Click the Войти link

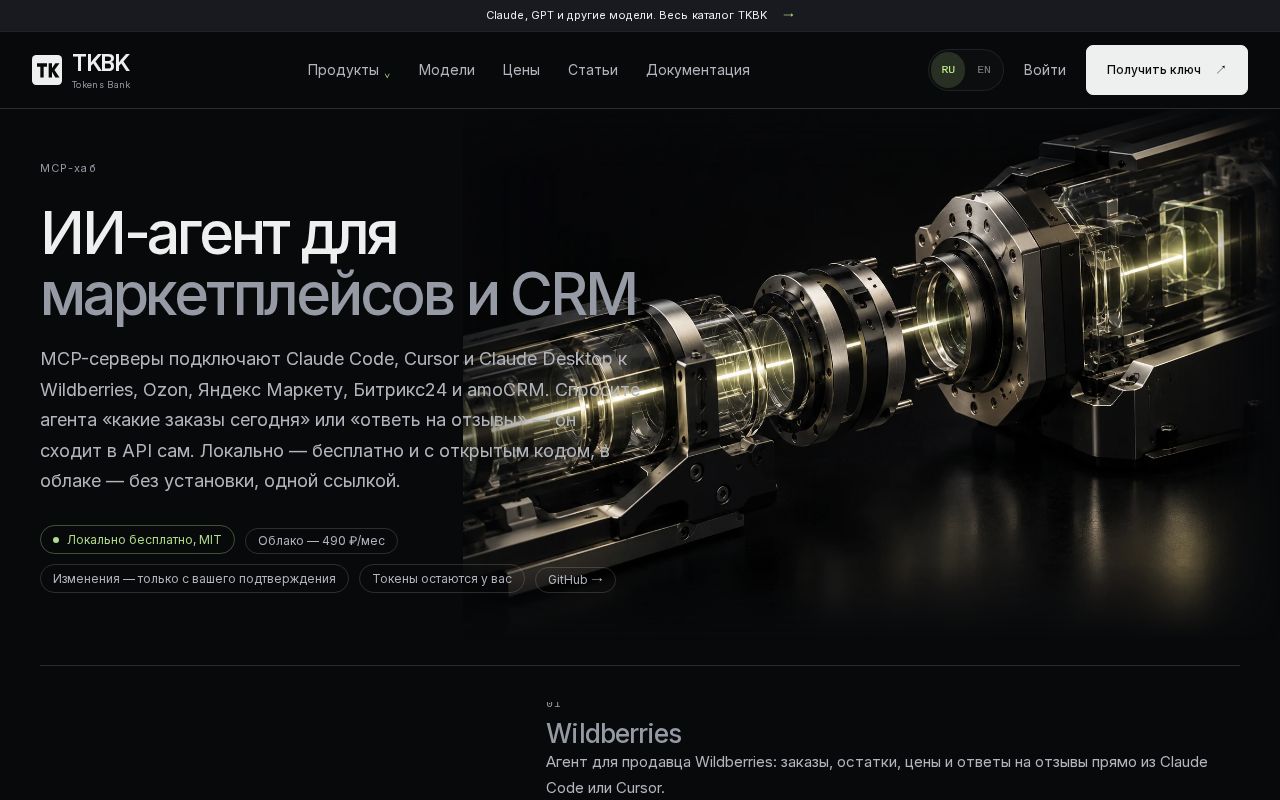[1044, 70]
